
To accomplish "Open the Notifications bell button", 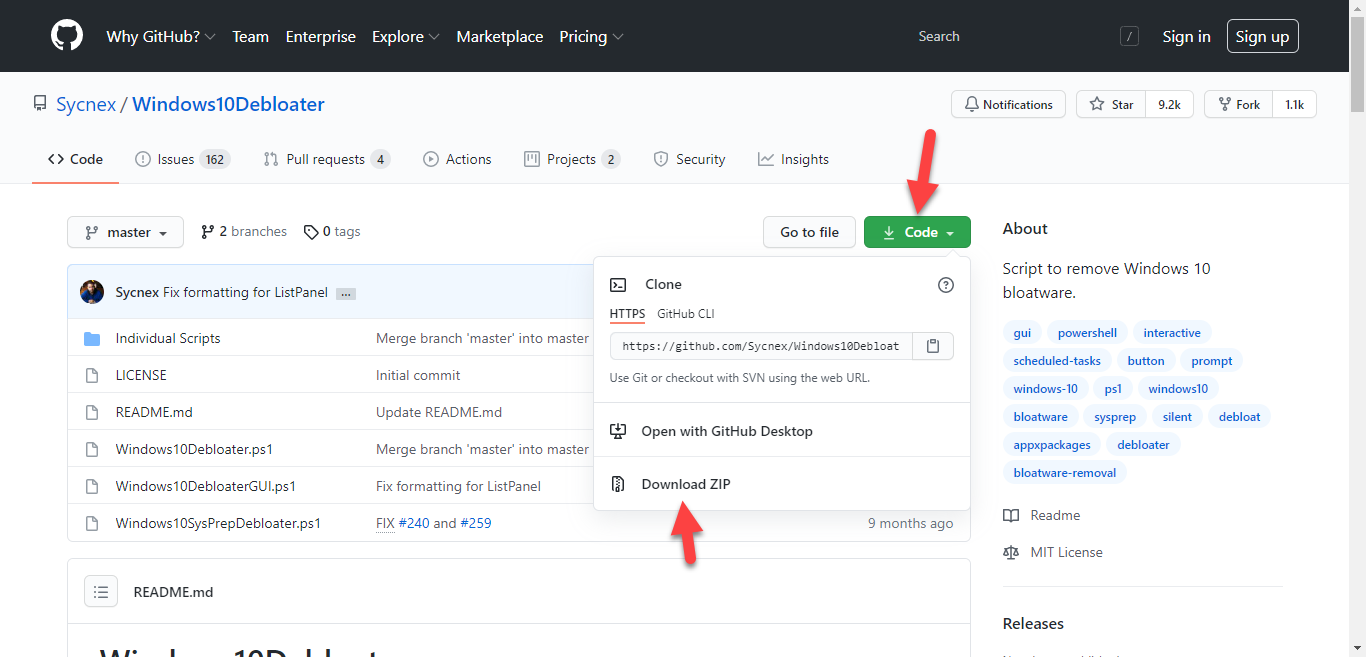I will (1008, 105).
